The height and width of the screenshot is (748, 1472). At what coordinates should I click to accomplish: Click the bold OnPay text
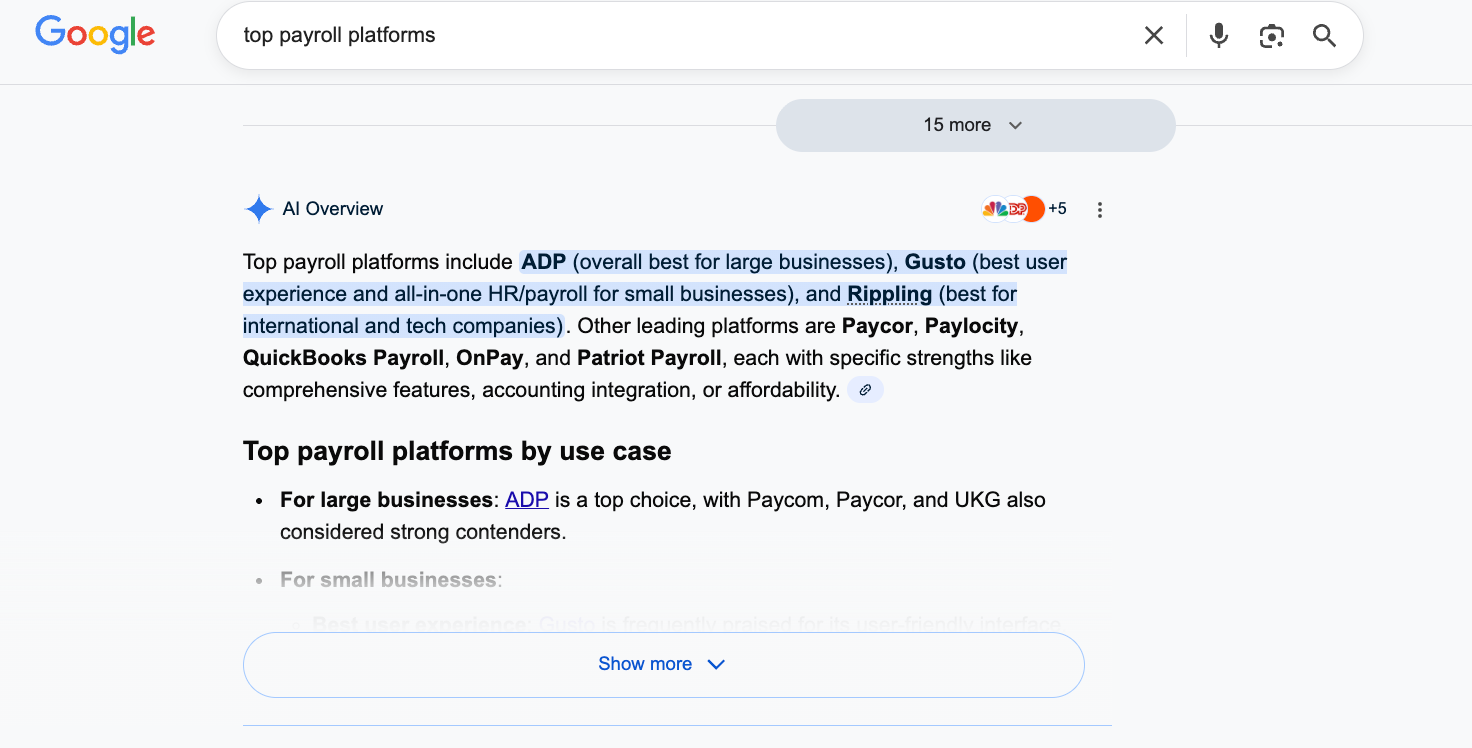coord(488,358)
